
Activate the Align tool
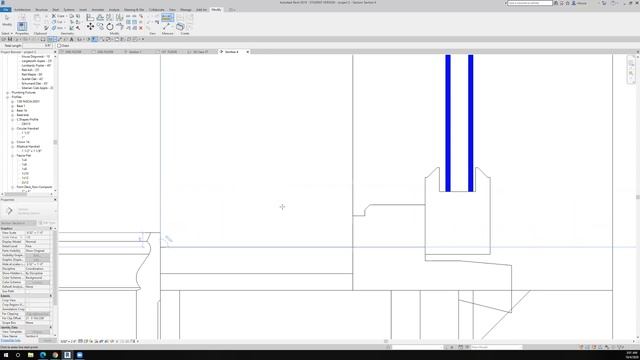(x=90, y=18)
